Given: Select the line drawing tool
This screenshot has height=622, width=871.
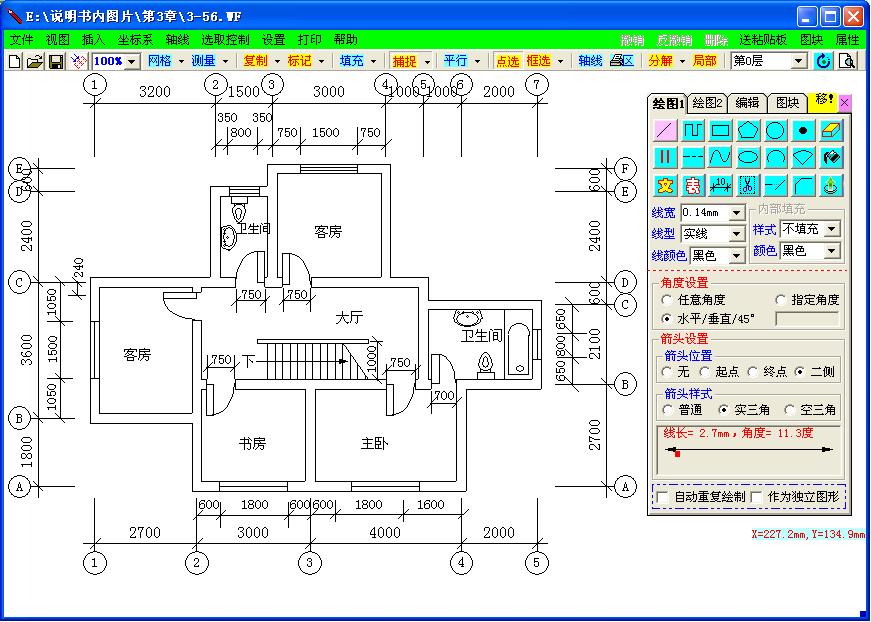Looking at the screenshot, I should (x=665, y=131).
